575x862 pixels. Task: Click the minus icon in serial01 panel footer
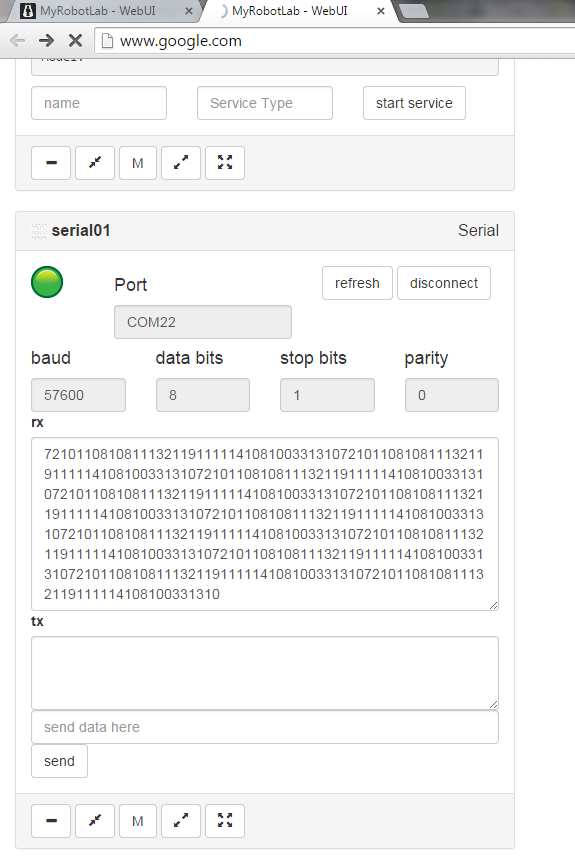pos(51,821)
